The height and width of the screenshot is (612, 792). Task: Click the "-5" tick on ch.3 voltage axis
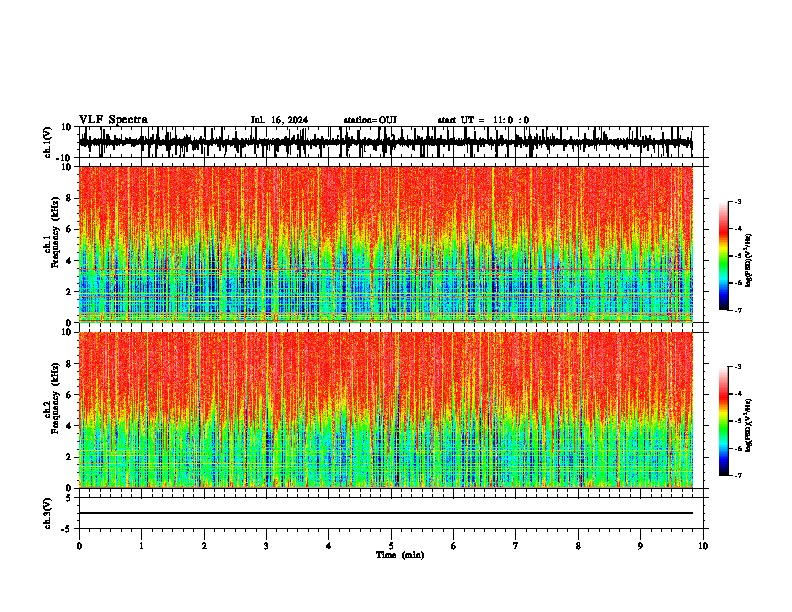click(68, 529)
